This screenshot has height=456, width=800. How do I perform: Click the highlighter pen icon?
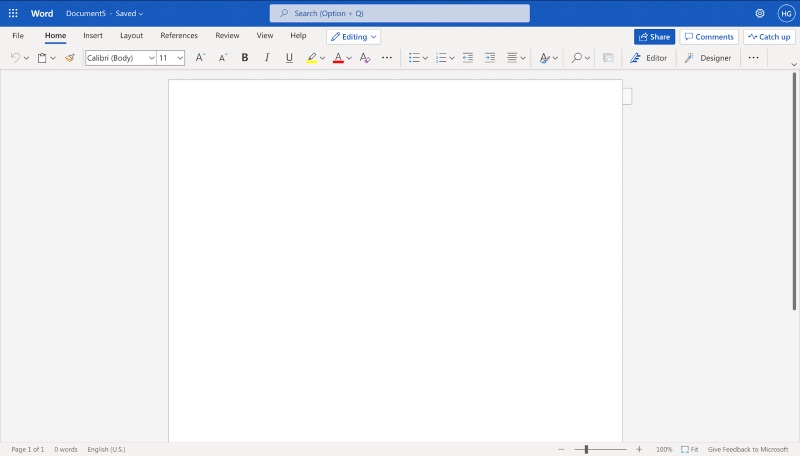coord(311,58)
